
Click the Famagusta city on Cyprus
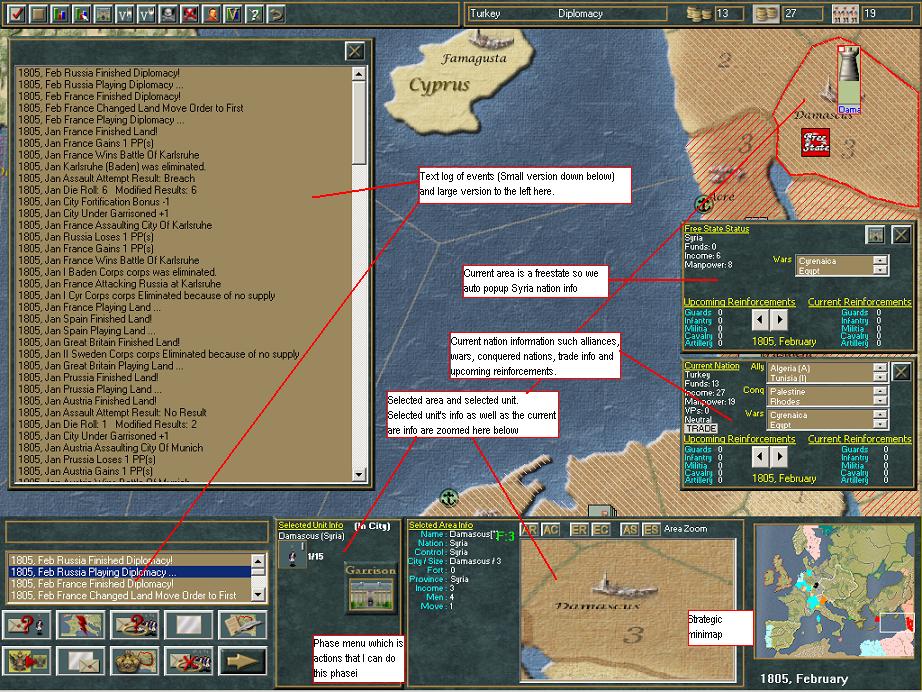pos(491,40)
